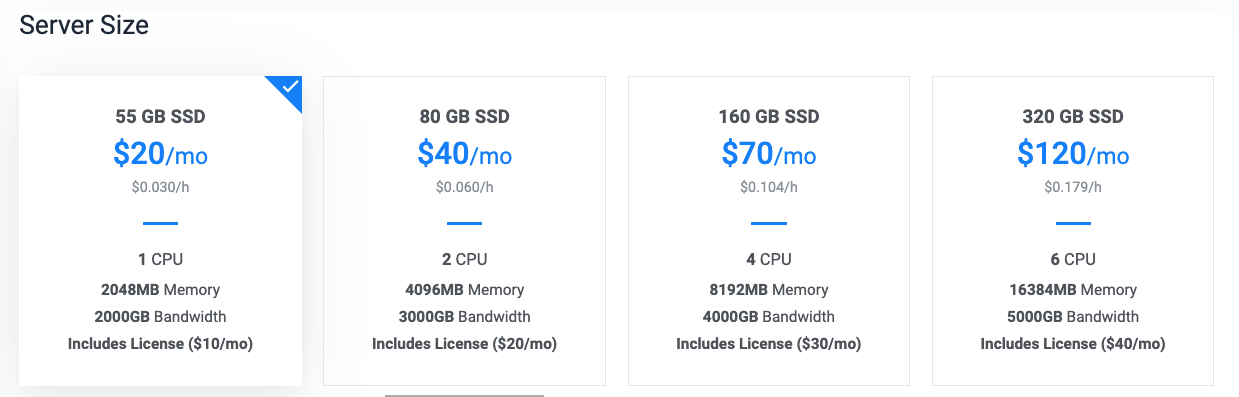The width and height of the screenshot is (1239, 397).
Task: Click the 5000GB Bandwidth line
Action: pos(1073,317)
